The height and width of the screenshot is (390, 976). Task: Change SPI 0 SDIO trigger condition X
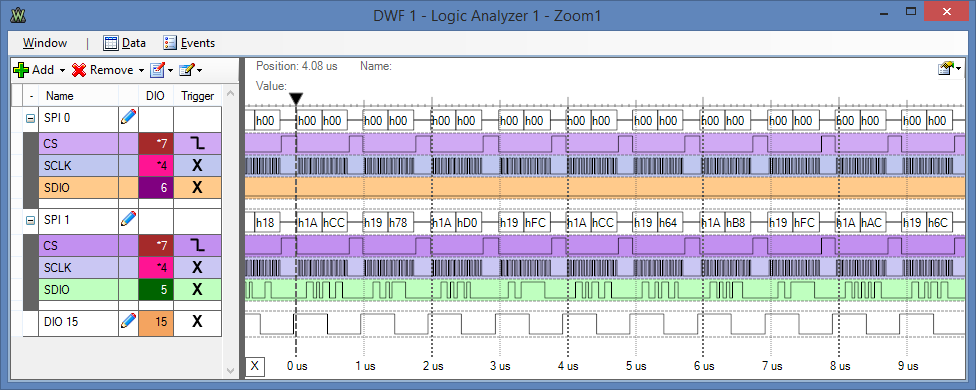[x=197, y=188]
